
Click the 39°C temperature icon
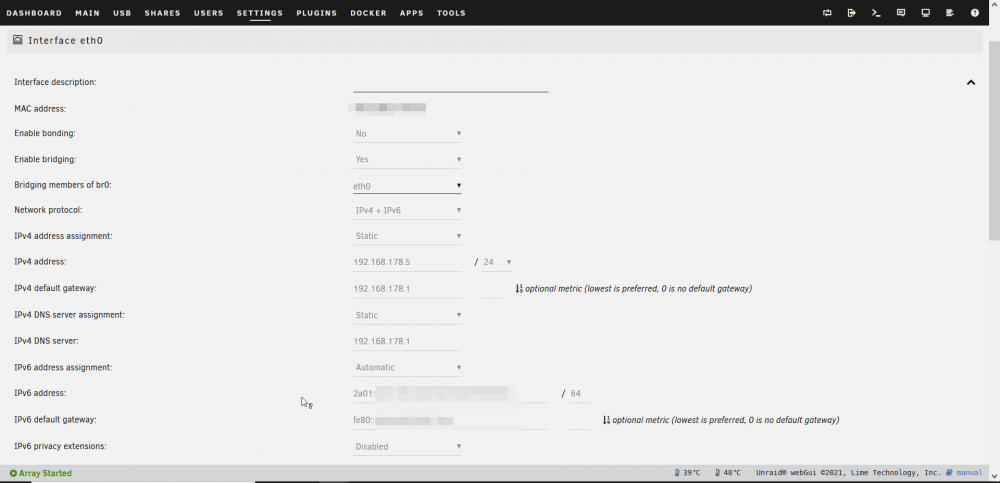point(677,473)
